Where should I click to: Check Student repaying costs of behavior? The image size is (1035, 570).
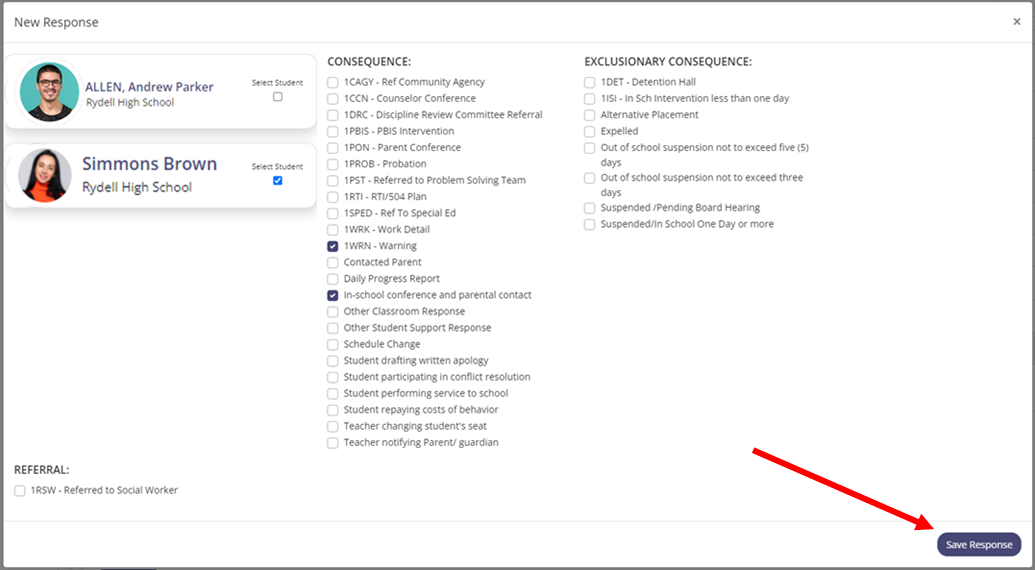tap(333, 410)
